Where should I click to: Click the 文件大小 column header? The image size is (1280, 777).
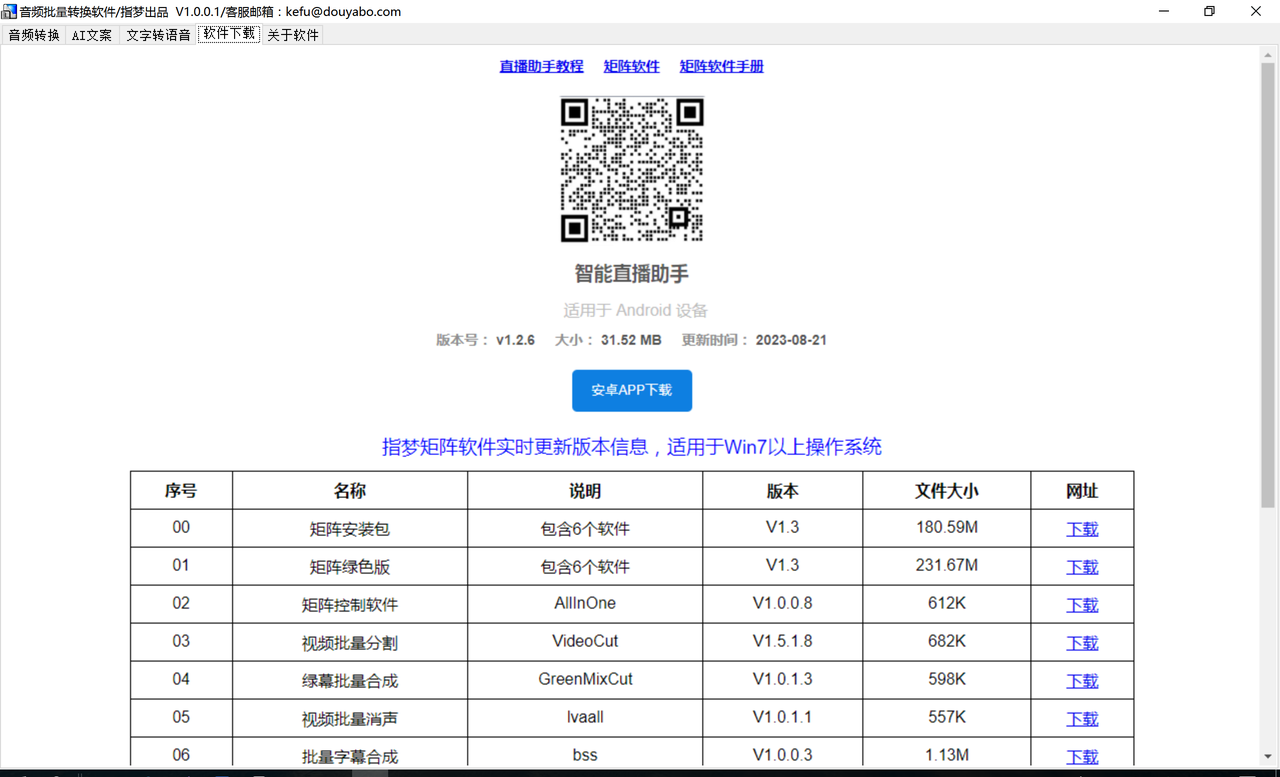947,491
